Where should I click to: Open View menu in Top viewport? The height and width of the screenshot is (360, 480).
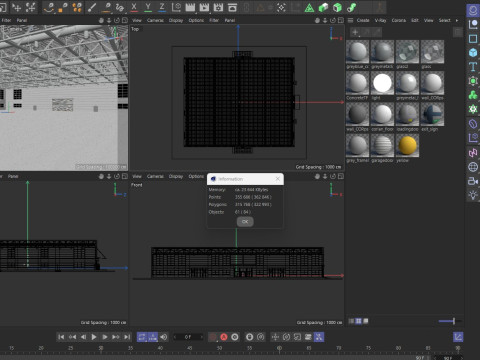pos(137,20)
